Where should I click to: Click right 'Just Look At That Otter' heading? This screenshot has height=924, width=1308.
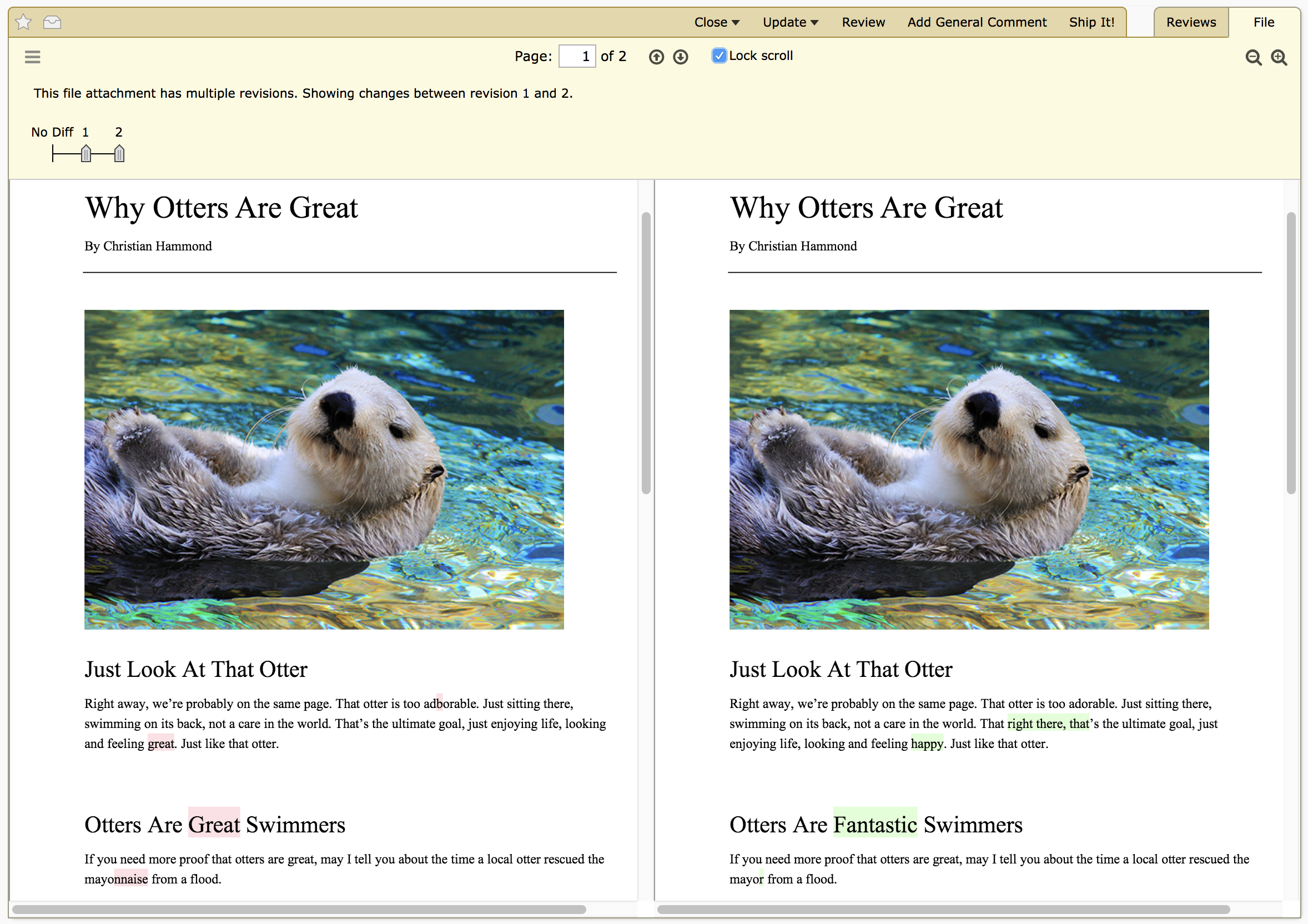point(841,669)
